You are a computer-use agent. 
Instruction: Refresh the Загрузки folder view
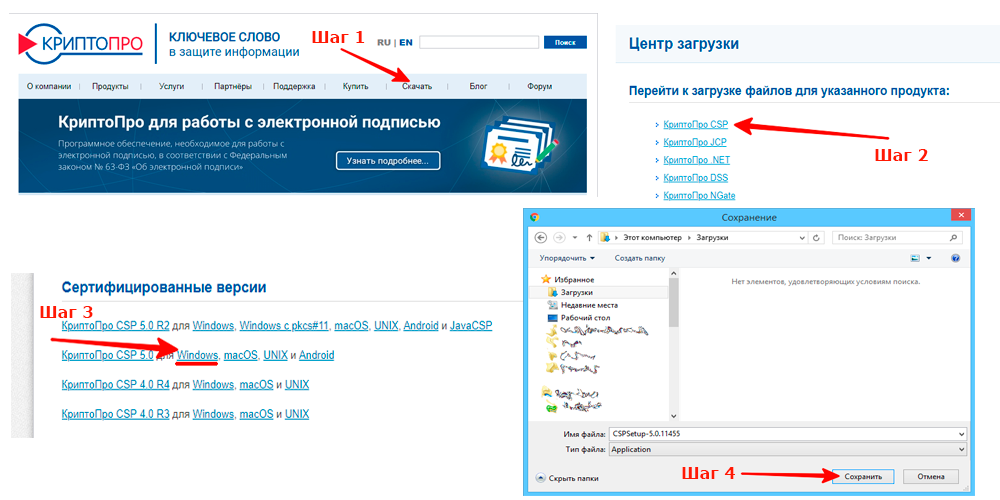816,237
